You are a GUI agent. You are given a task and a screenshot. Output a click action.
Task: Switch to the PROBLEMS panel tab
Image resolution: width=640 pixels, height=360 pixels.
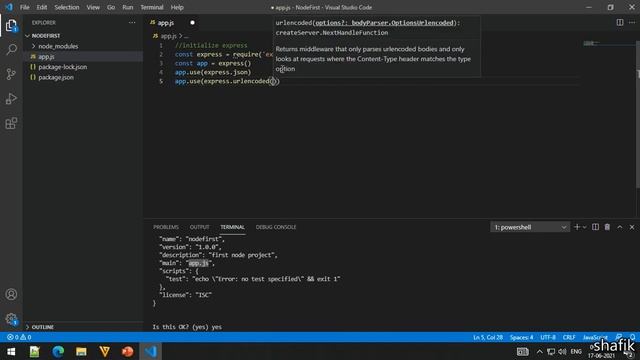166,227
